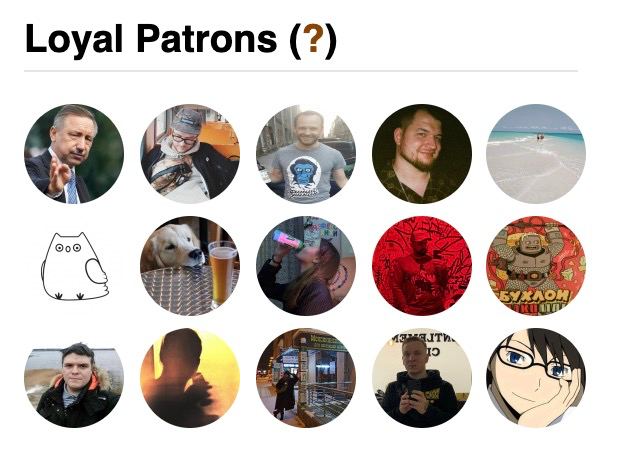Select avatar of person wearing cap and glasses
This screenshot has height=450, width=622.
(x=190, y=154)
